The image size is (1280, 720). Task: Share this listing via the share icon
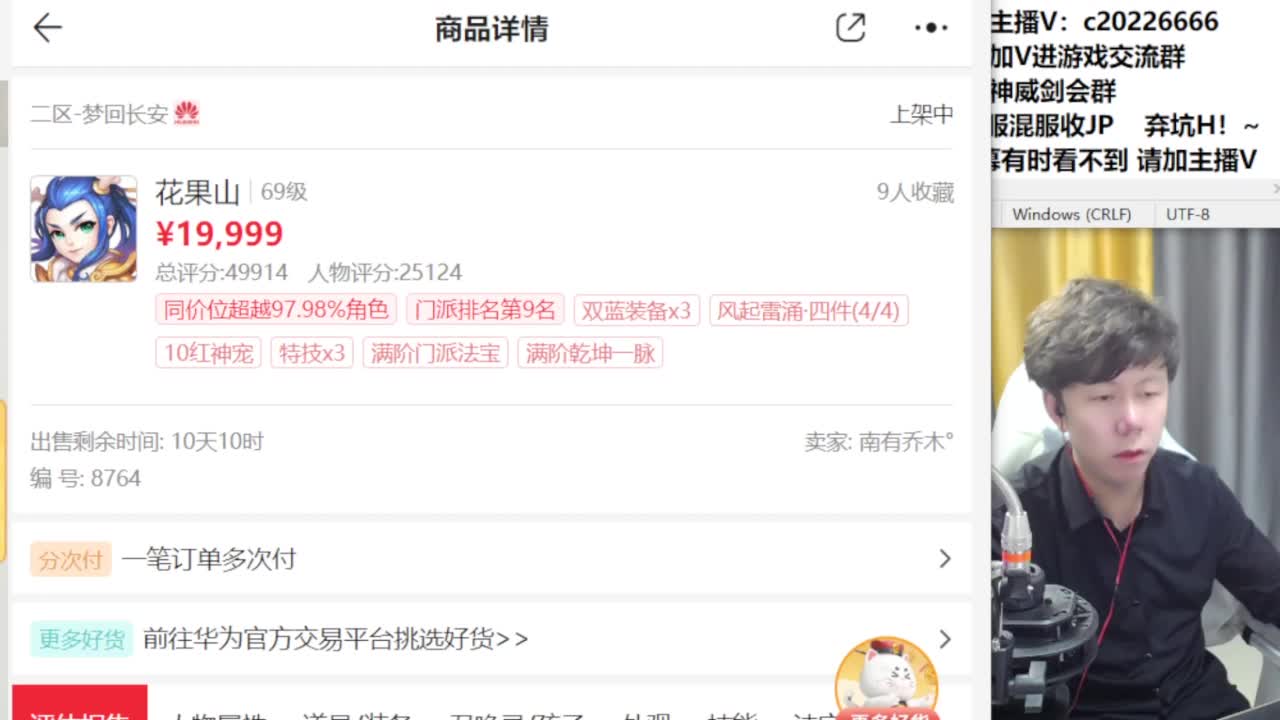(x=850, y=28)
